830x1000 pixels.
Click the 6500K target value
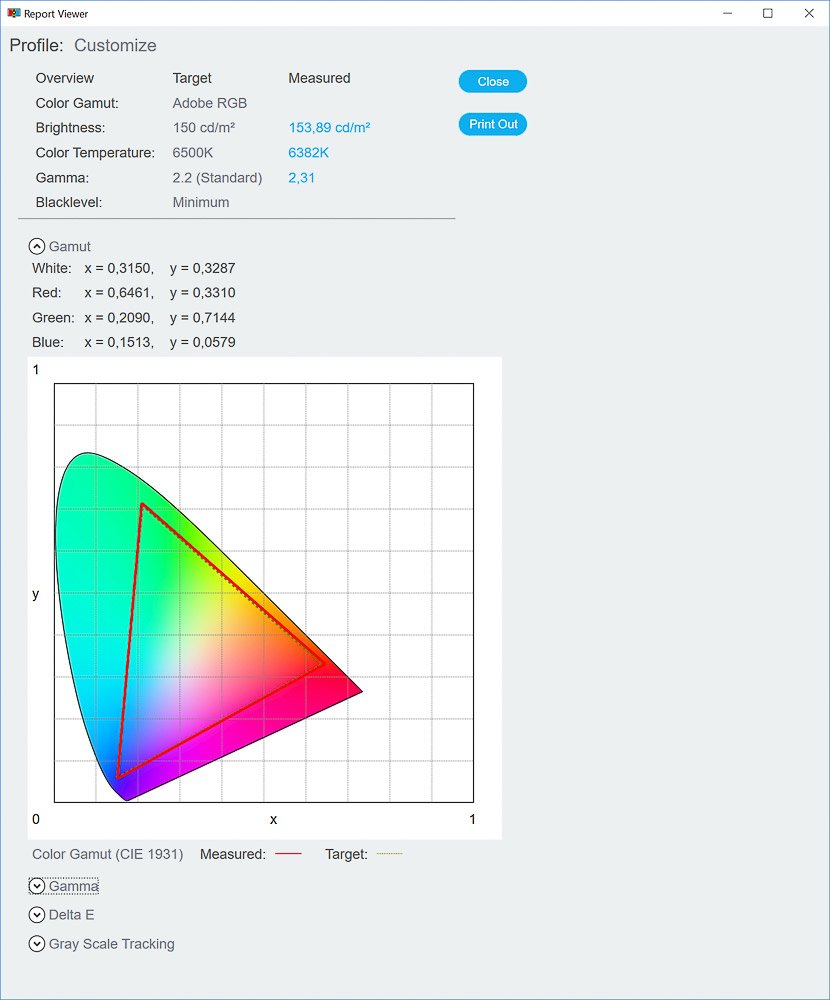193,152
